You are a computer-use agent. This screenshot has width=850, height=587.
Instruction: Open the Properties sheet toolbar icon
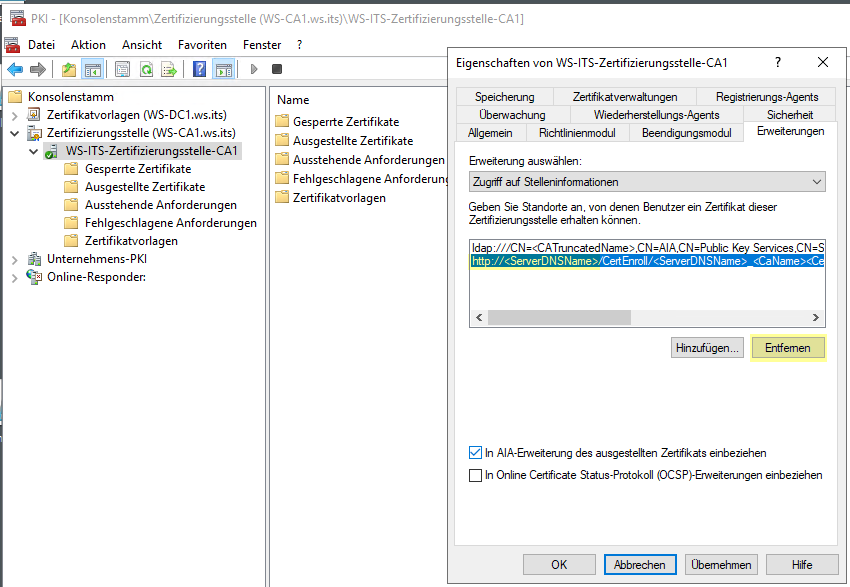(x=123, y=69)
